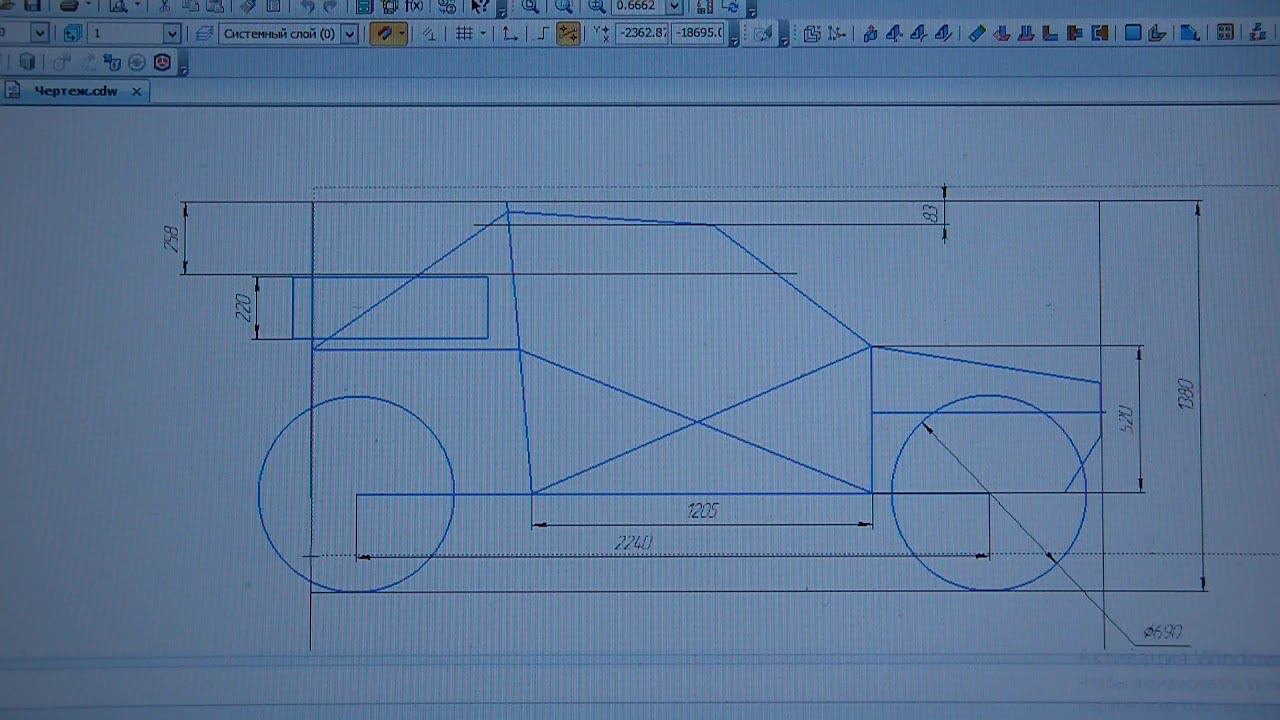Click the layers manager icon
This screenshot has width=1280, height=720.
pos(204,33)
